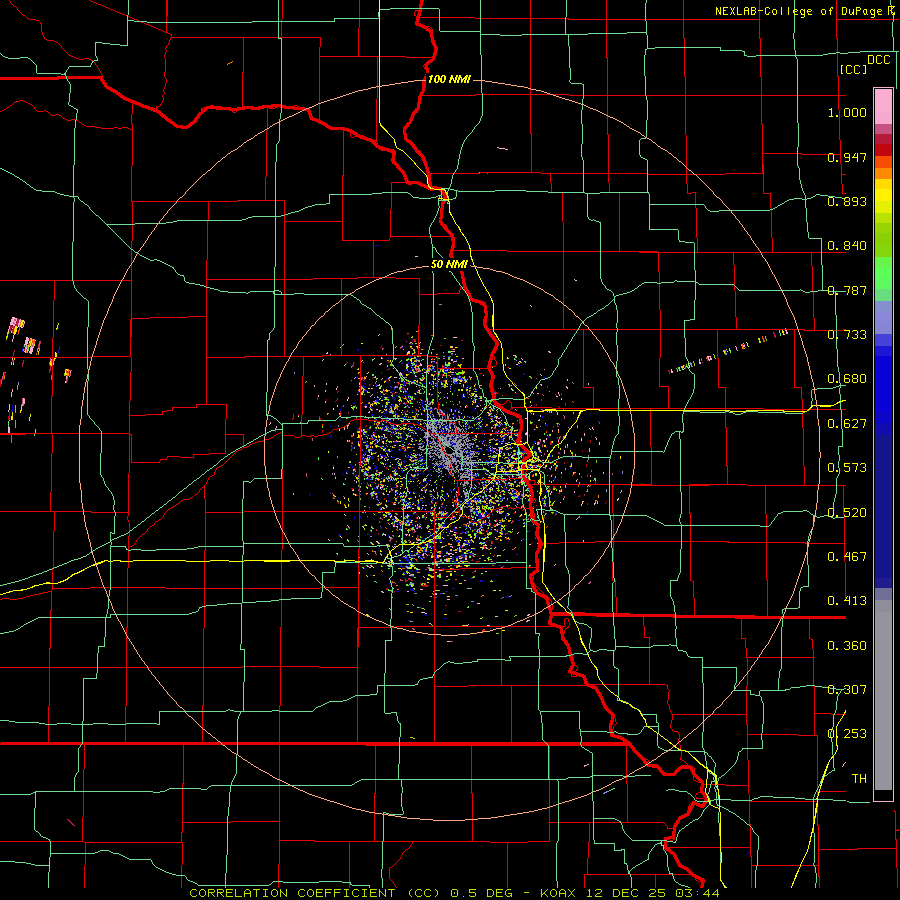Click the 50 NMI range ring label

pyautogui.click(x=449, y=265)
